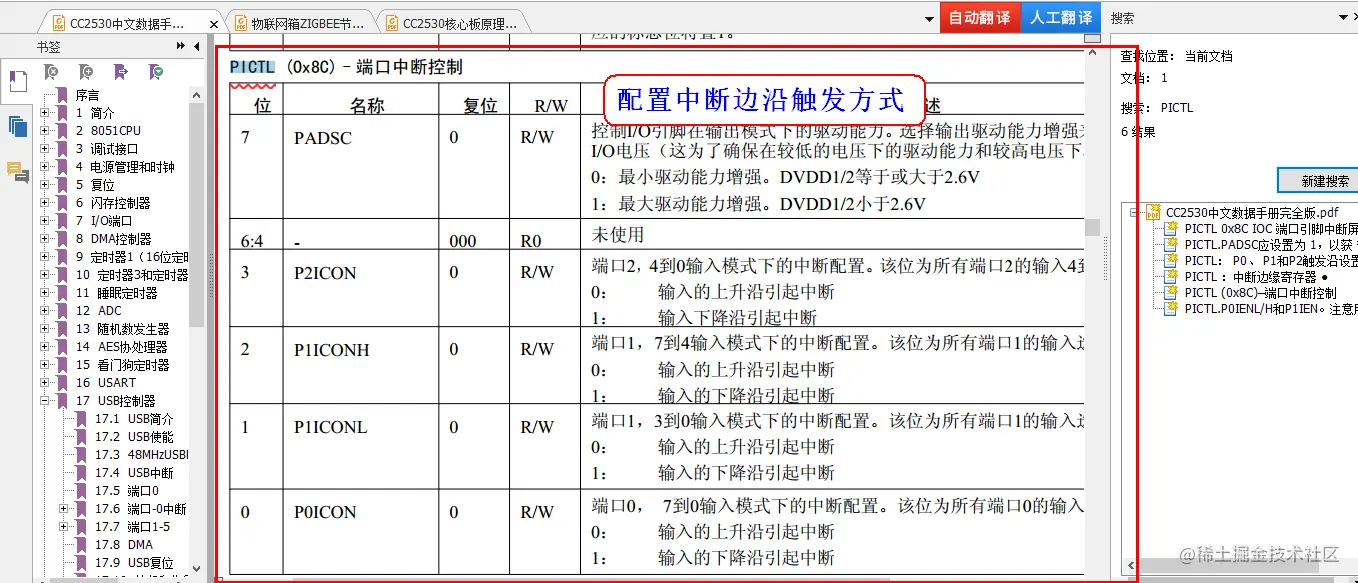Close the CC2530中文数据手 tab

pos(214,24)
